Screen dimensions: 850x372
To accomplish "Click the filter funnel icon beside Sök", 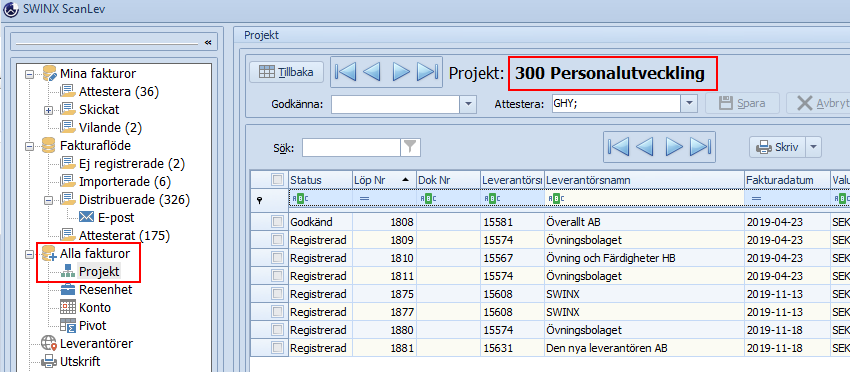I will pyautogui.click(x=410, y=147).
